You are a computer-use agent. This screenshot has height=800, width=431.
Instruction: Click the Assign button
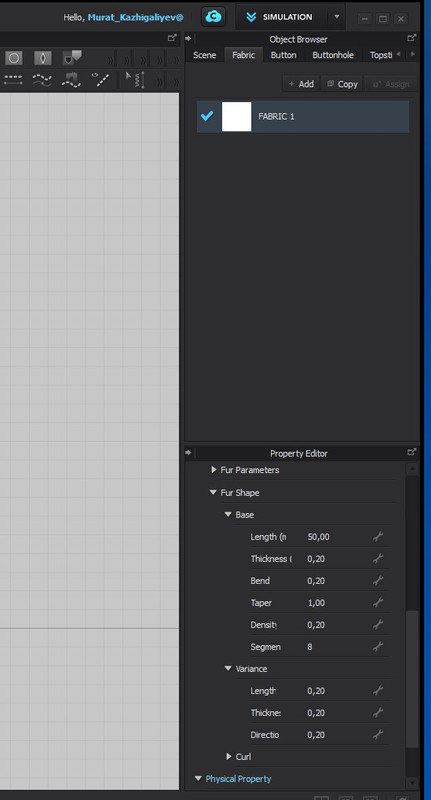391,84
